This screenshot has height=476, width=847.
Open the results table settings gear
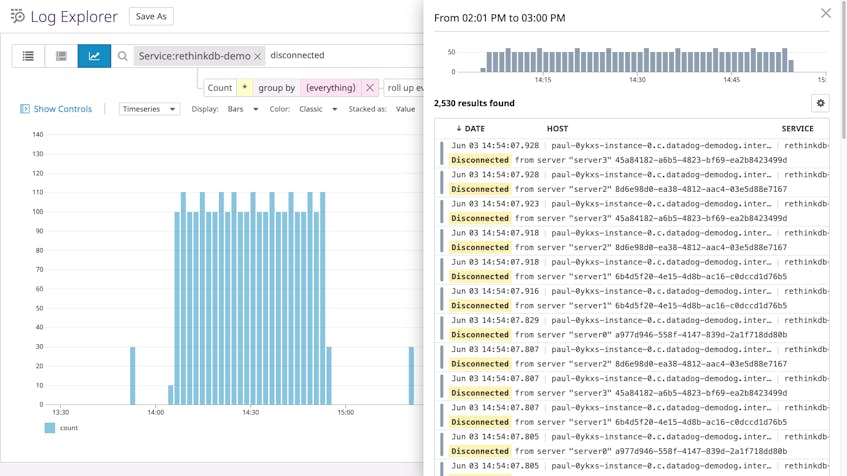[x=820, y=103]
